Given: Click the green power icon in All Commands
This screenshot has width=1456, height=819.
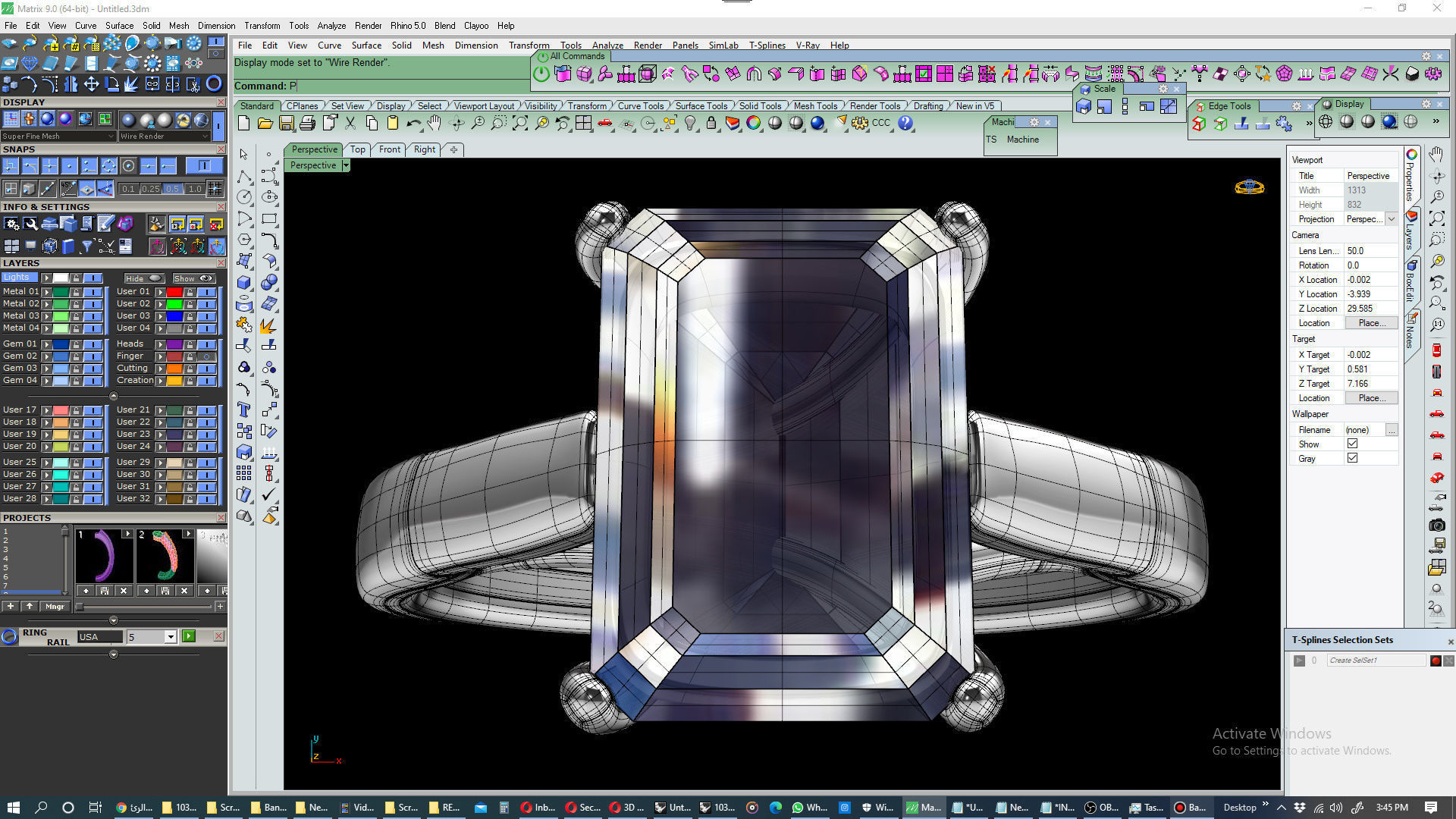Looking at the screenshot, I should pyautogui.click(x=541, y=74).
